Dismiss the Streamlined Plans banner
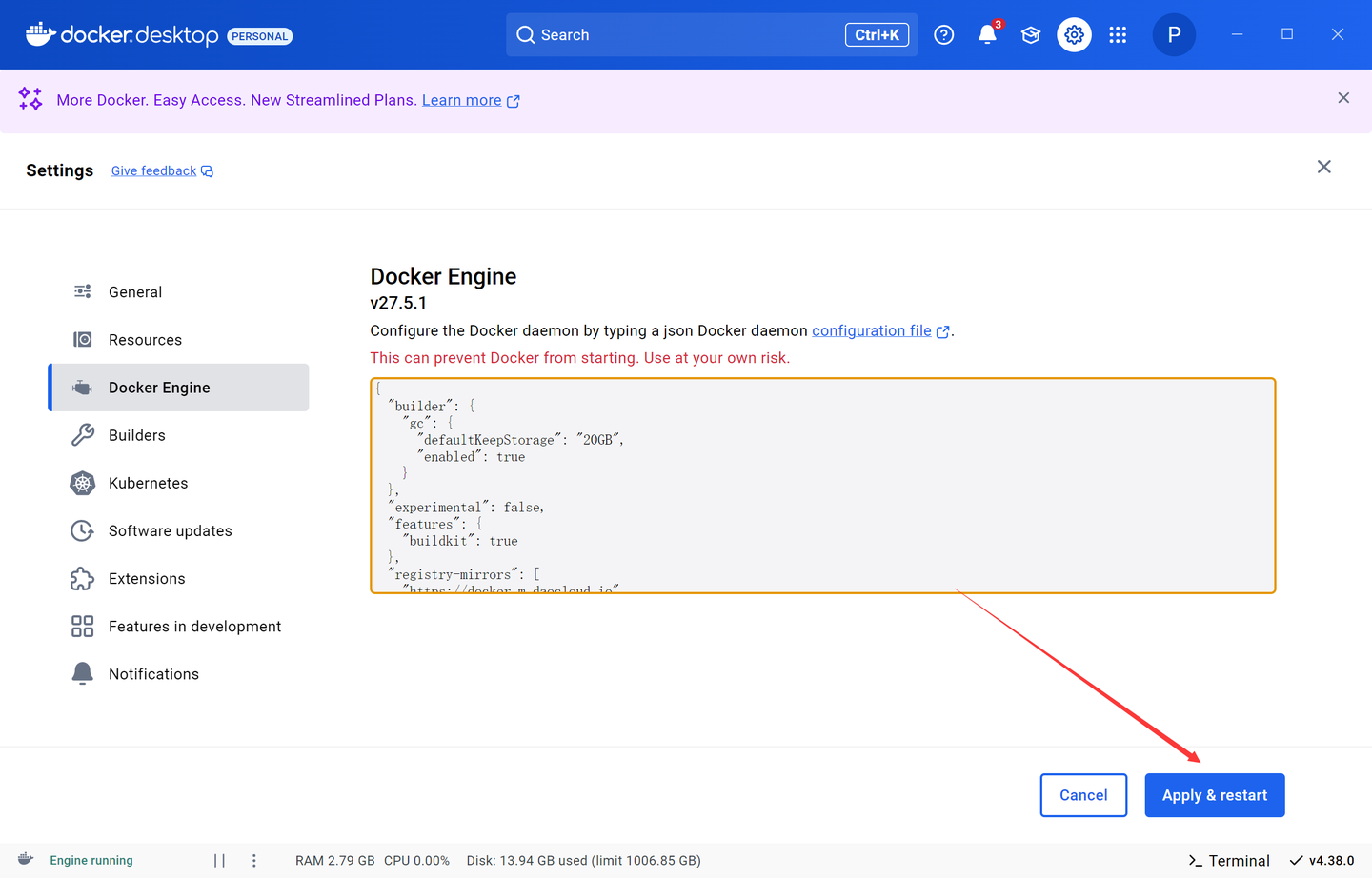The height and width of the screenshot is (878, 1372). 1343,98
